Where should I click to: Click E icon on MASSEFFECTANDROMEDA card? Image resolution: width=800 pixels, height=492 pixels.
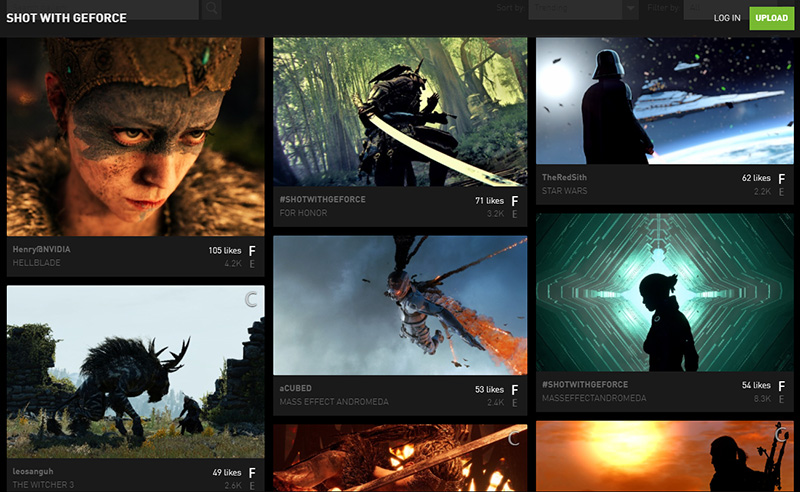click(781, 399)
